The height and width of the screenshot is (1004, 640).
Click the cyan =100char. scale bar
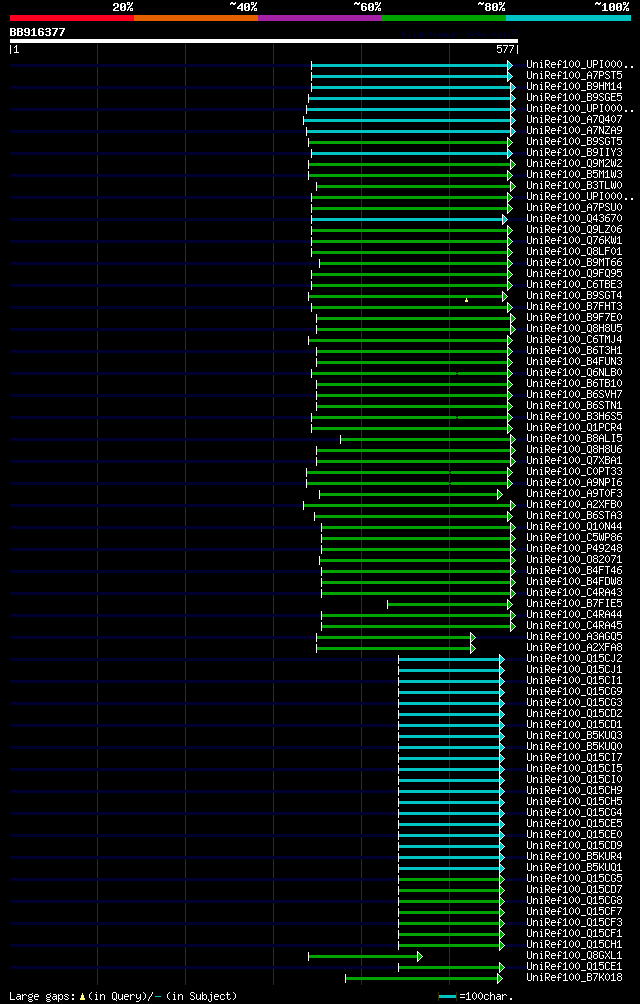[x=447, y=997]
